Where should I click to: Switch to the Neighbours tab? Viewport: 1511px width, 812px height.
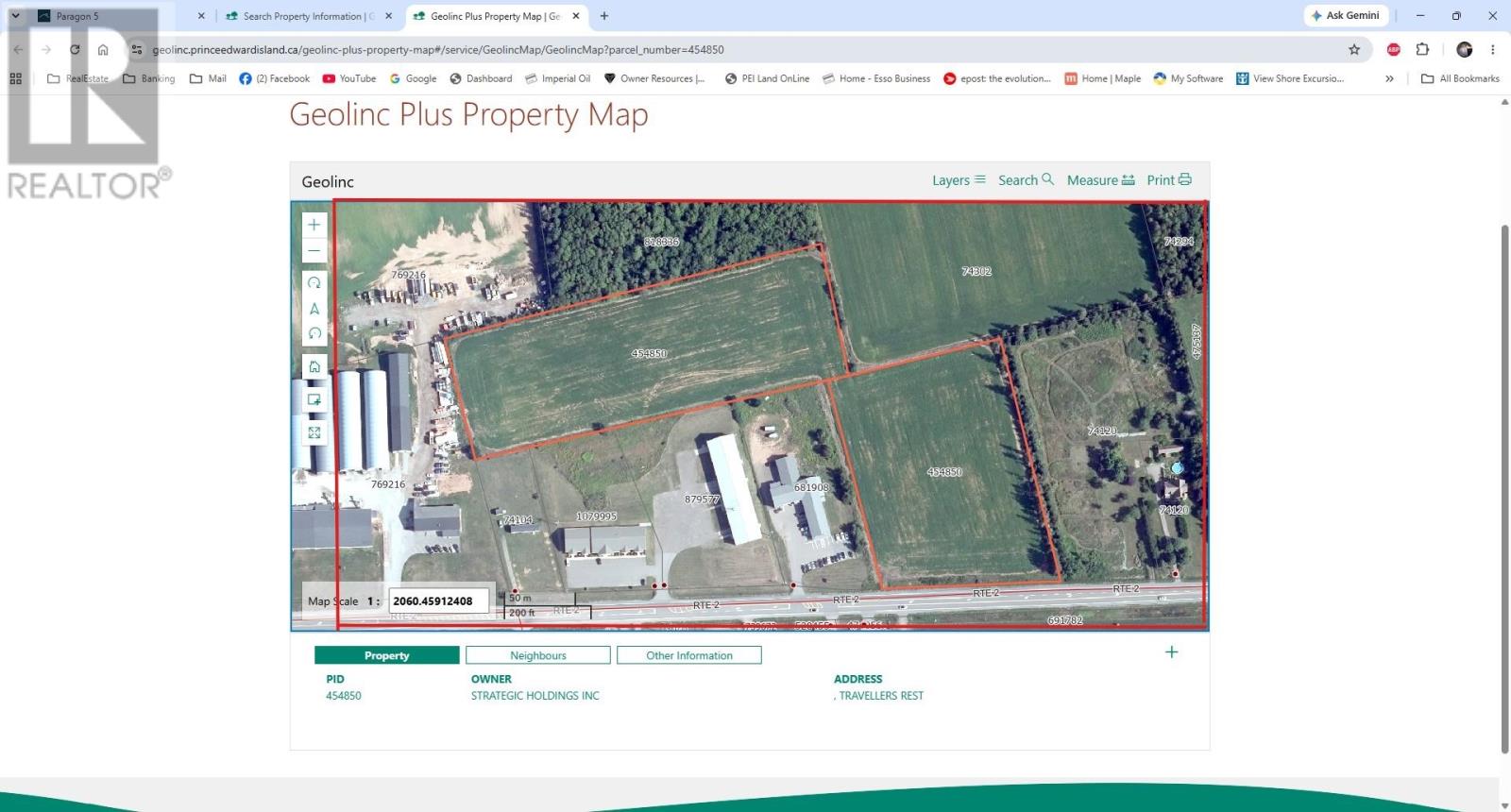pyautogui.click(x=538, y=655)
